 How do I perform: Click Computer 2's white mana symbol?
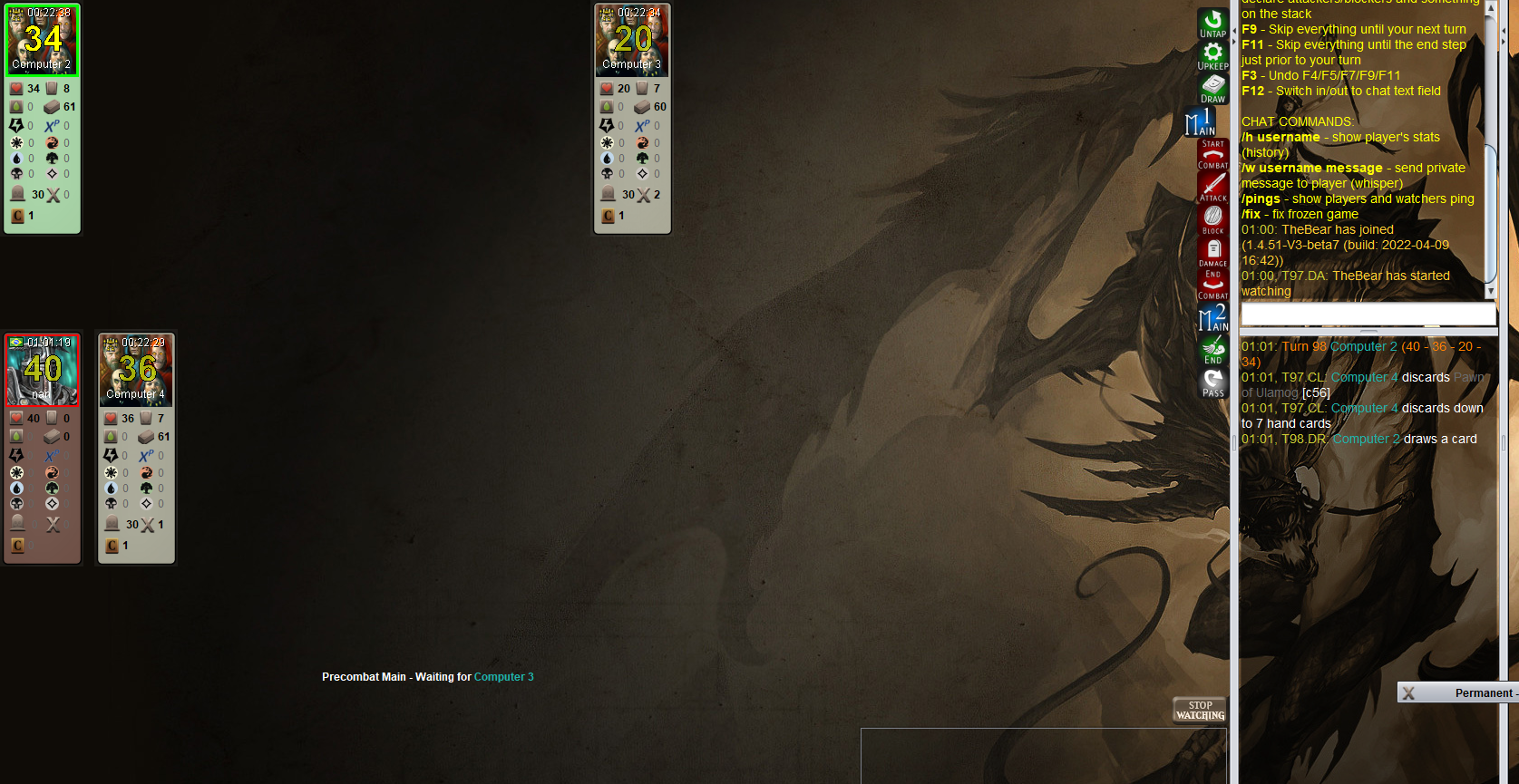tap(16, 142)
